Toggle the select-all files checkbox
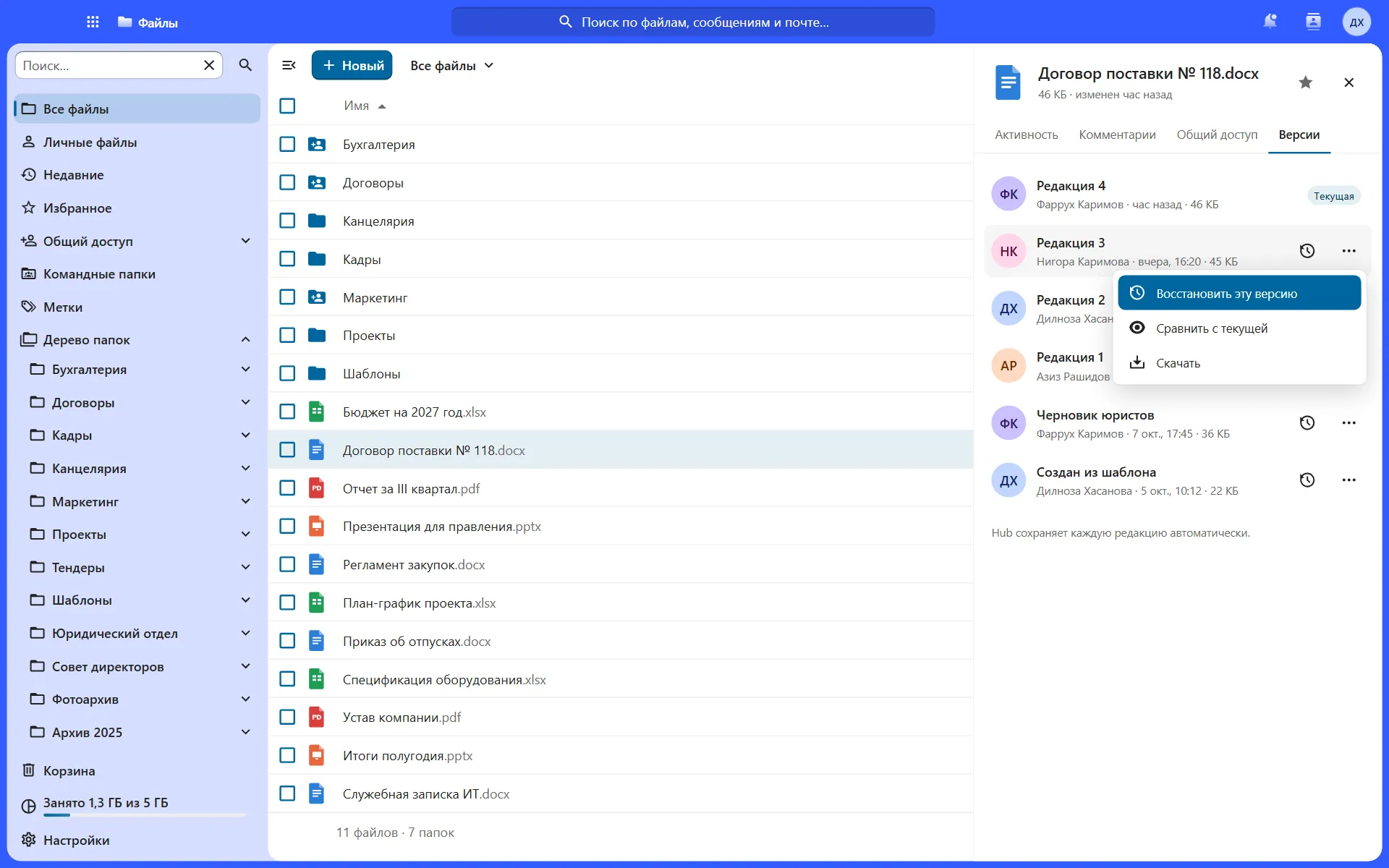Image resolution: width=1389 pixels, height=868 pixels. (x=287, y=106)
